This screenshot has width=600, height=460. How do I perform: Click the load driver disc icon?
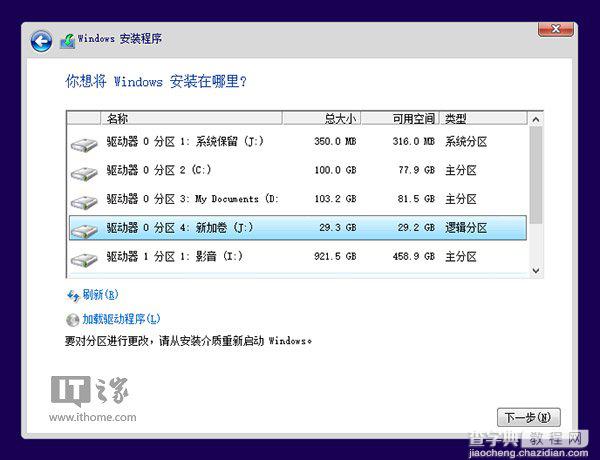(73, 320)
